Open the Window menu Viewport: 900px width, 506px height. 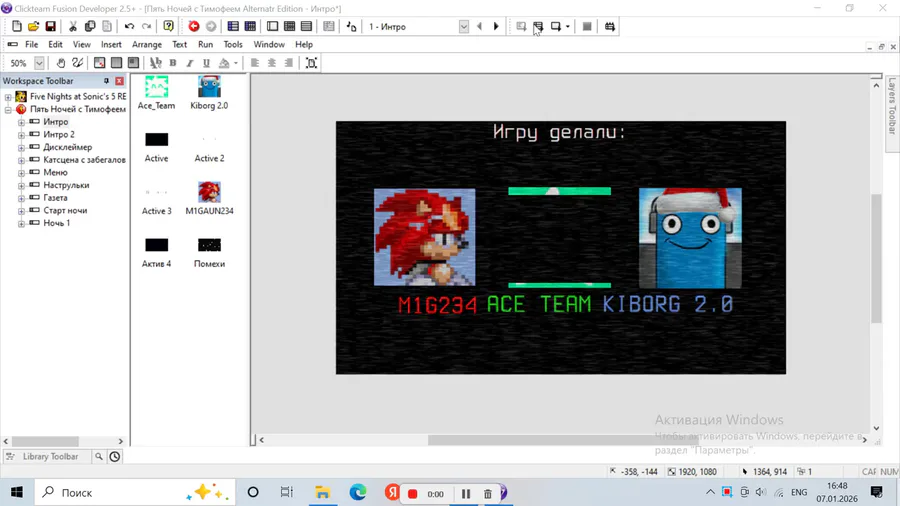[269, 44]
